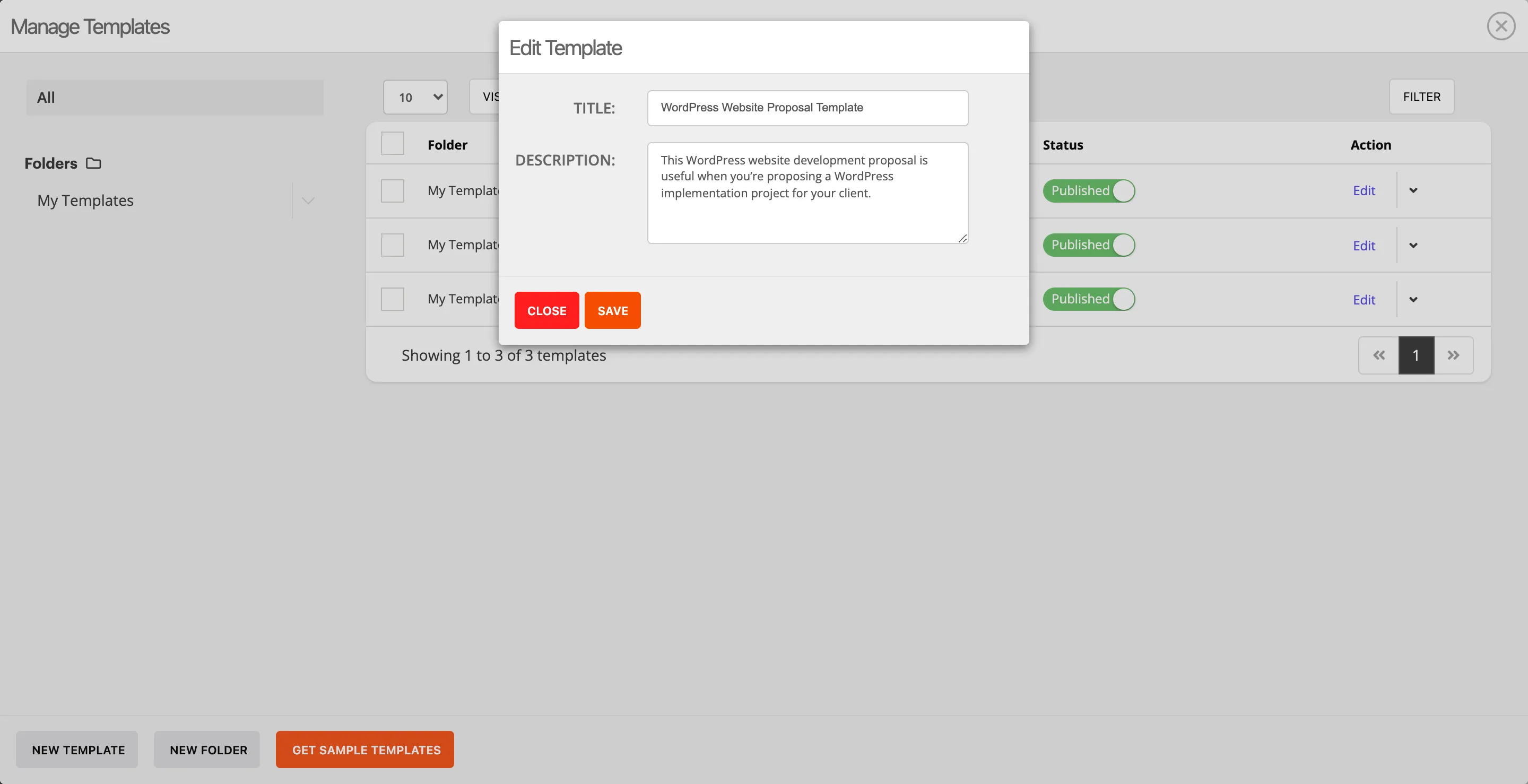Close the Edit Template dialog

[x=546, y=310]
